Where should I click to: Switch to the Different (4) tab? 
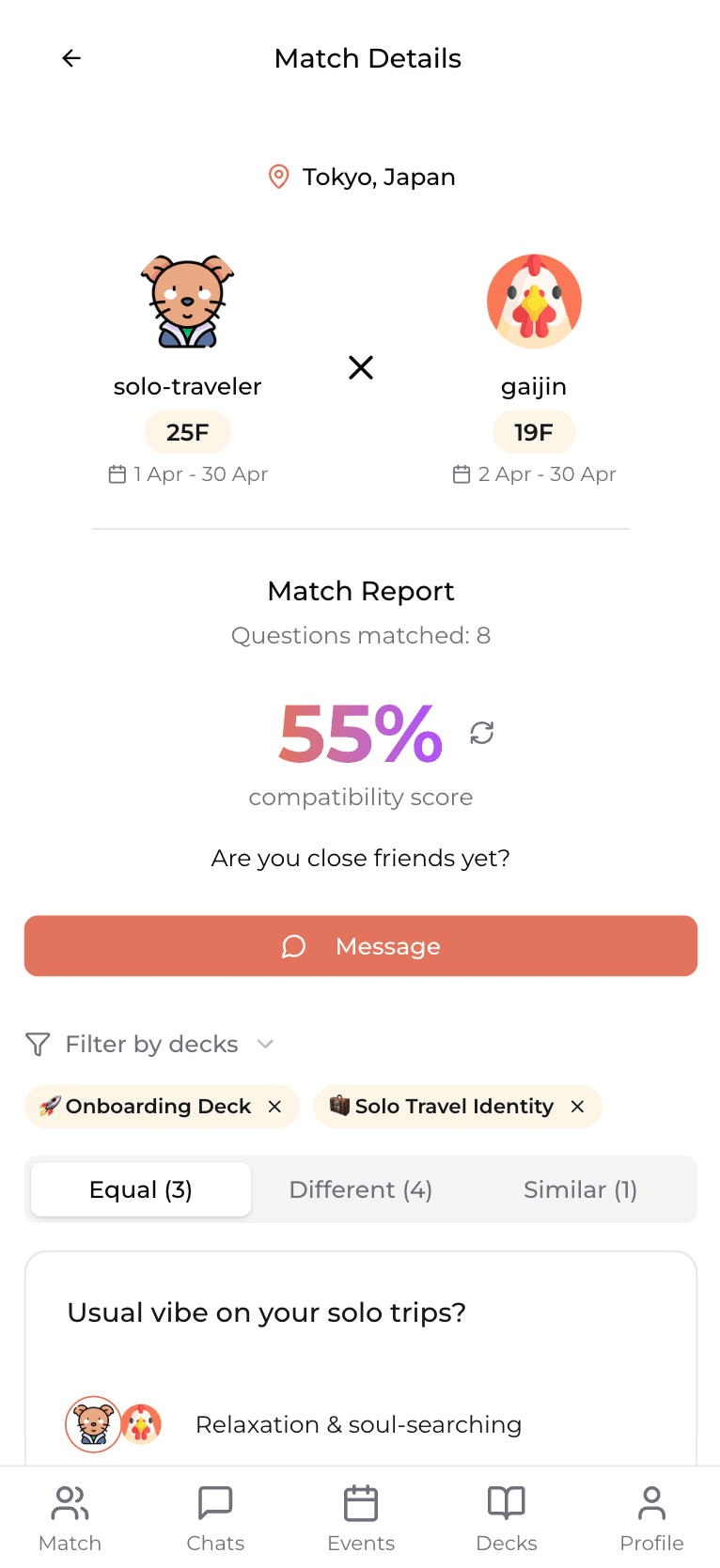(x=360, y=1188)
